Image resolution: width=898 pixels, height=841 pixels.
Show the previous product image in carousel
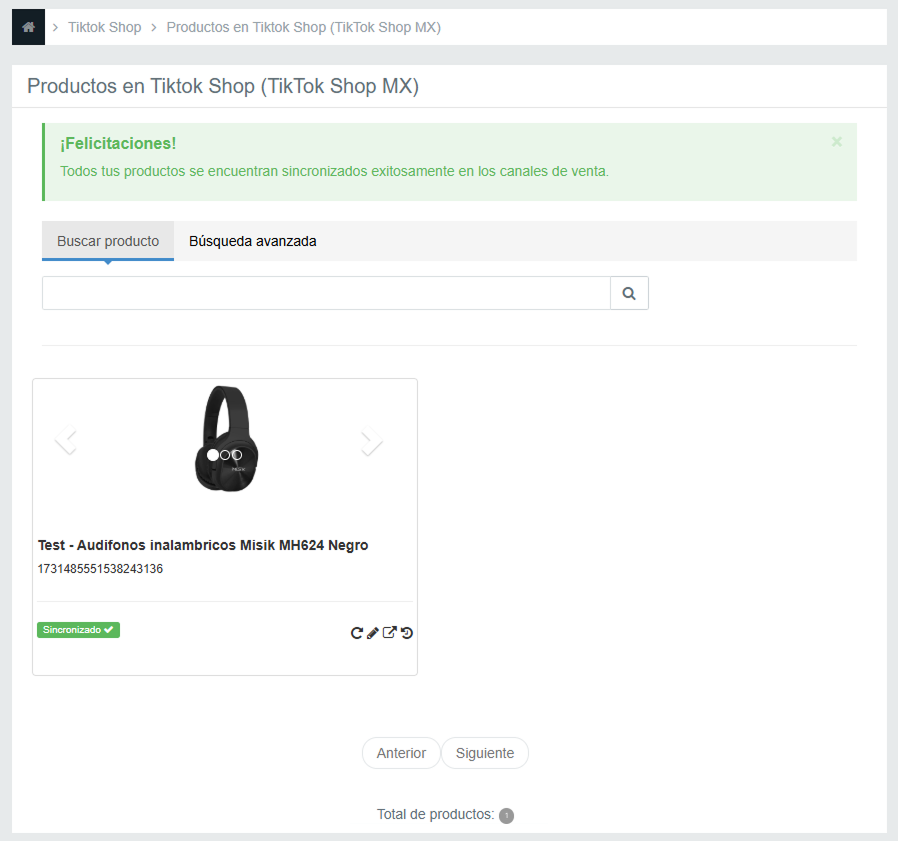pyautogui.click(x=66, y=440)
